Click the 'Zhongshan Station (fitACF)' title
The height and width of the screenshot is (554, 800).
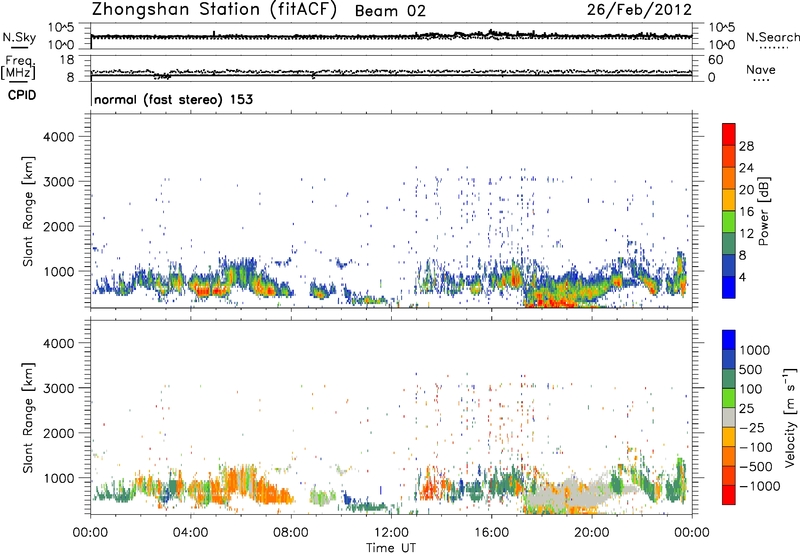[214, 9]
